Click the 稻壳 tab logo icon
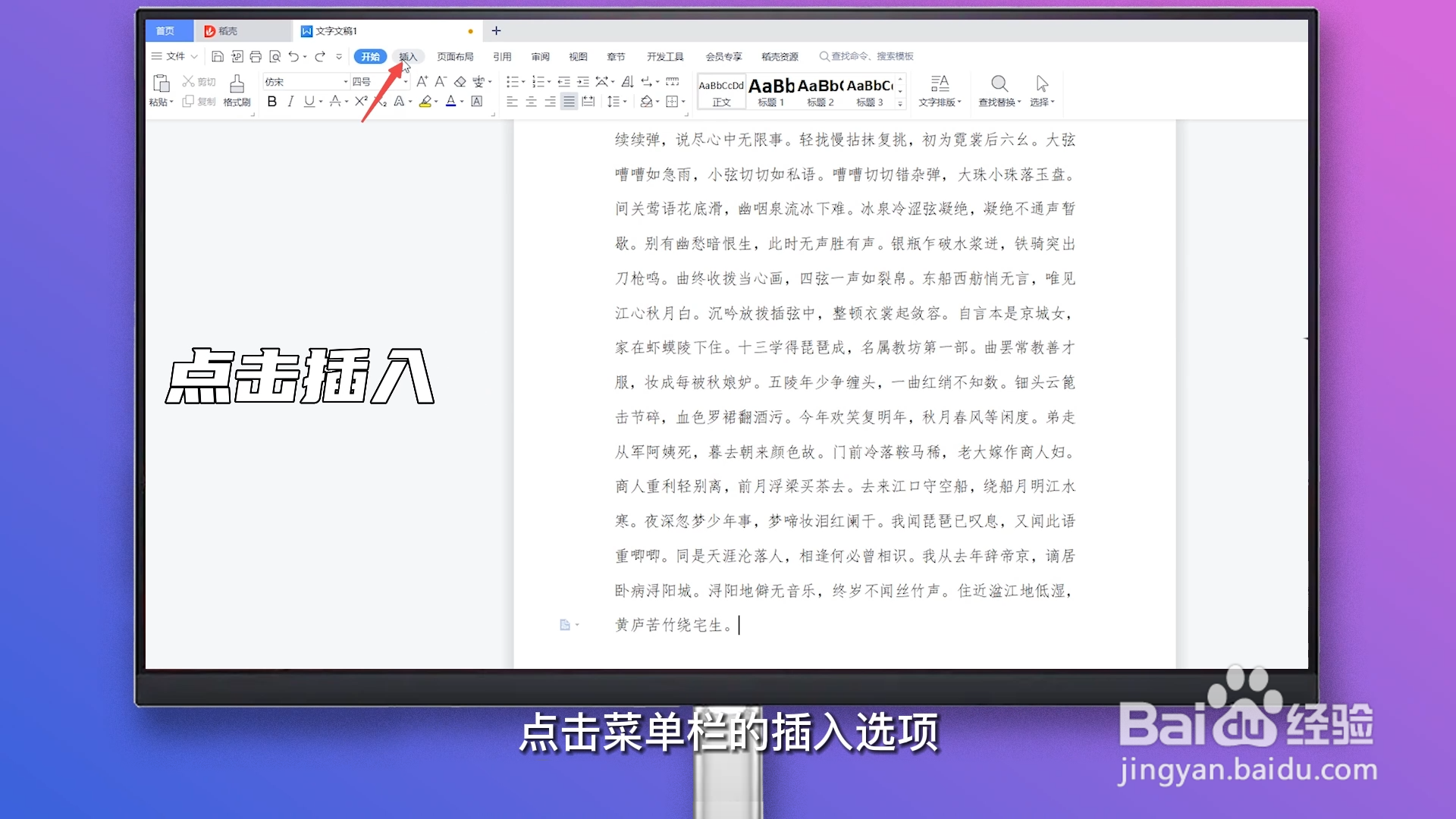 [210, 31]
